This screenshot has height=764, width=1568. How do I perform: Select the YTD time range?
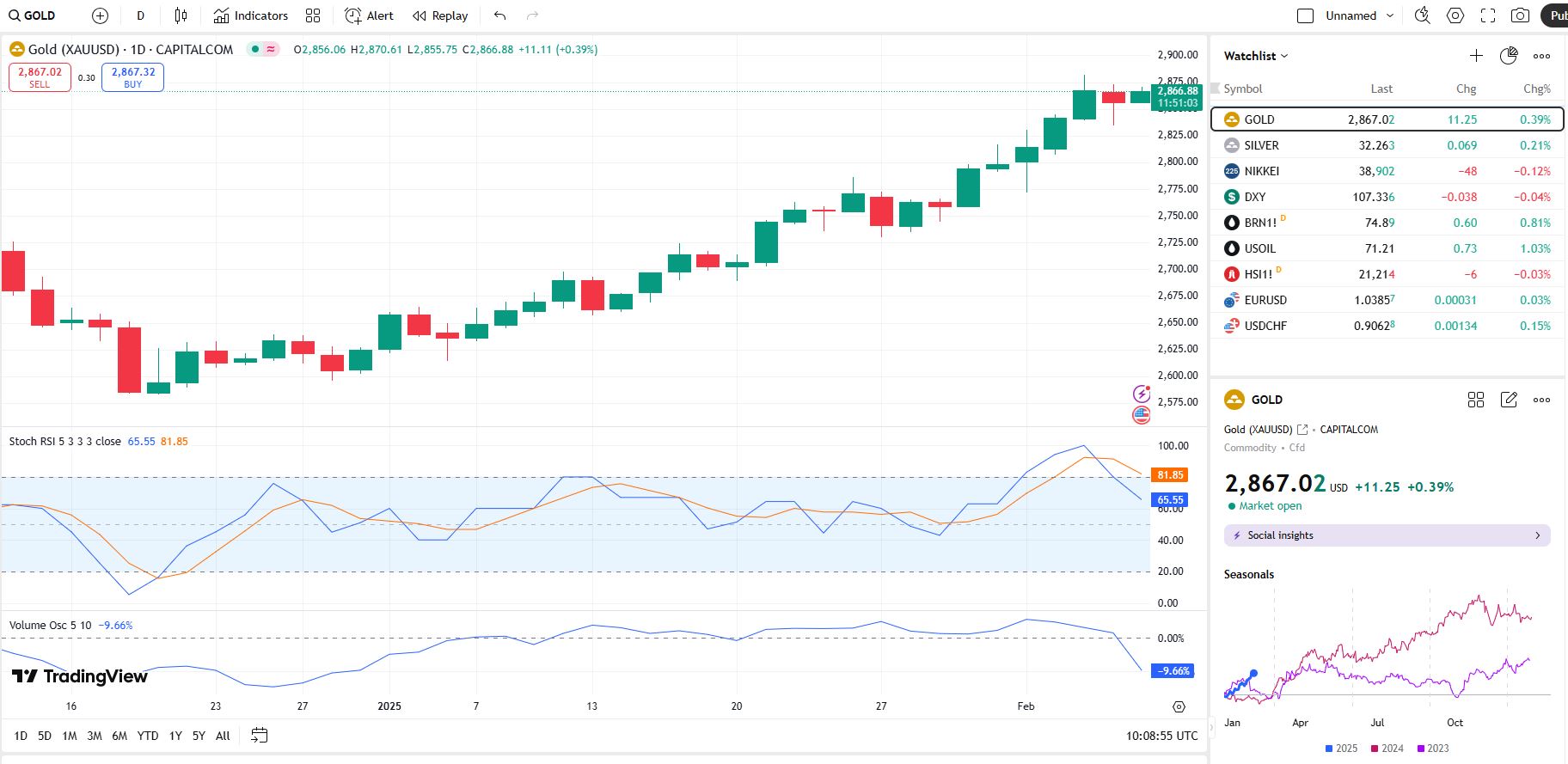coord(148,736)
